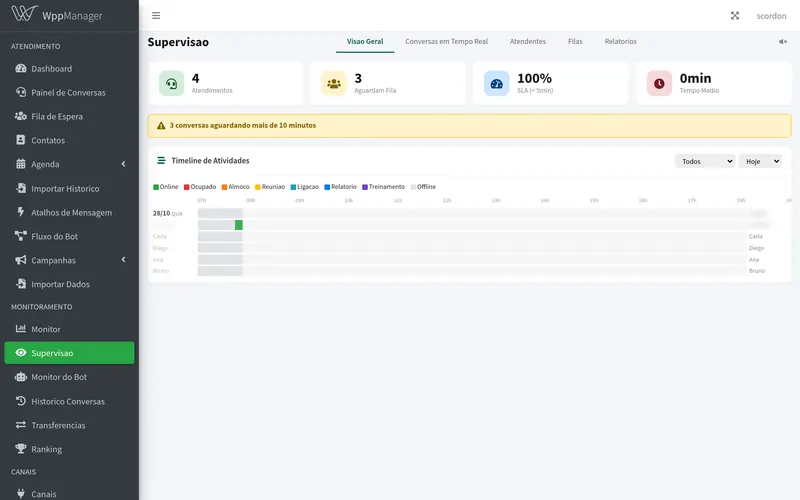
Task: Click the right-side Diego timeline label
Action: click(756, 248)
